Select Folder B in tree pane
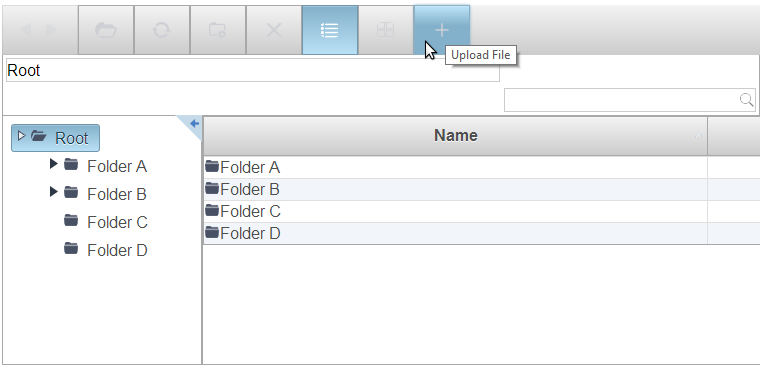 [x=117, y=194]
